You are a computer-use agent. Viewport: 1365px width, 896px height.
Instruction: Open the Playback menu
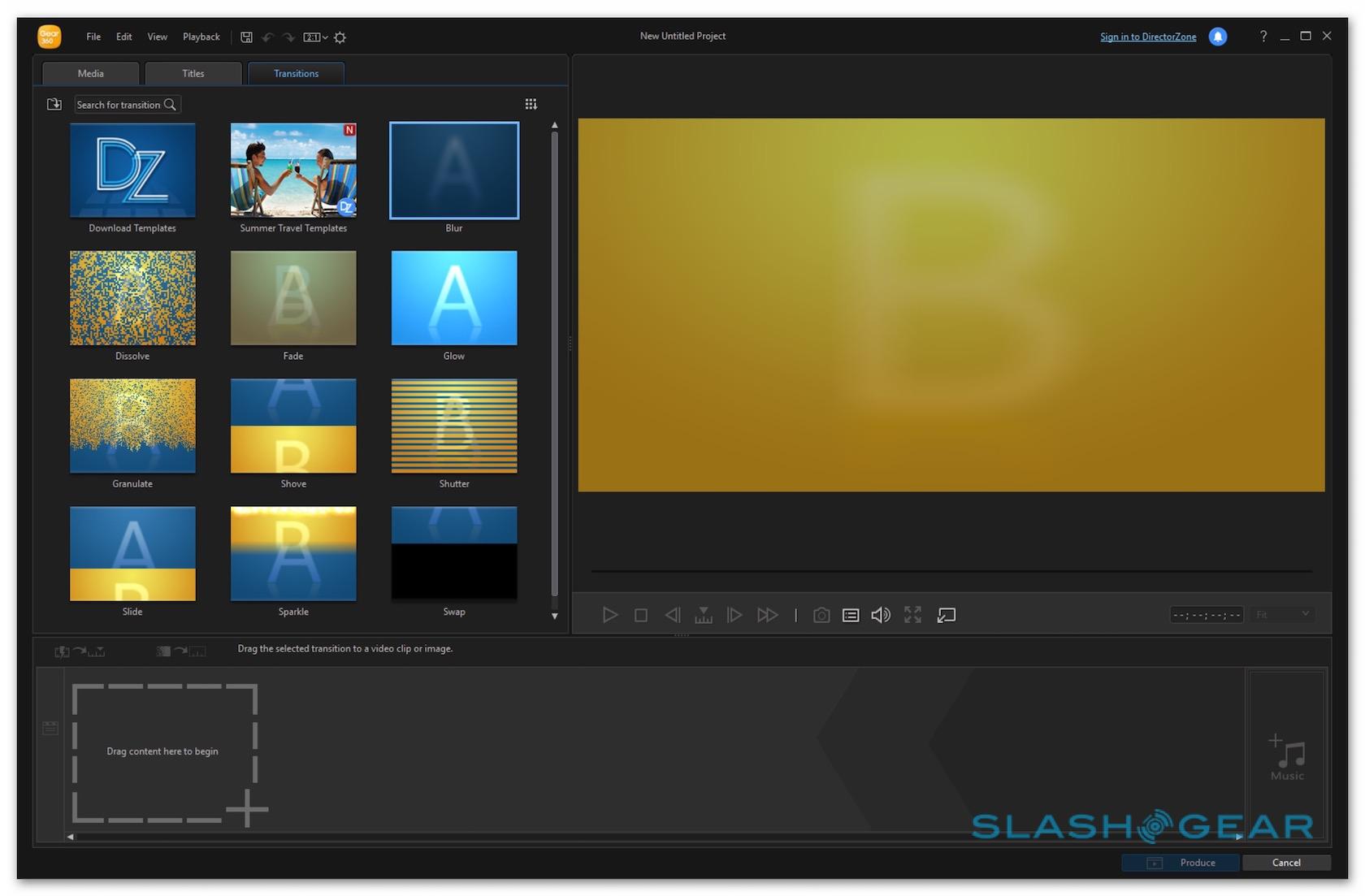click(201, 37)
